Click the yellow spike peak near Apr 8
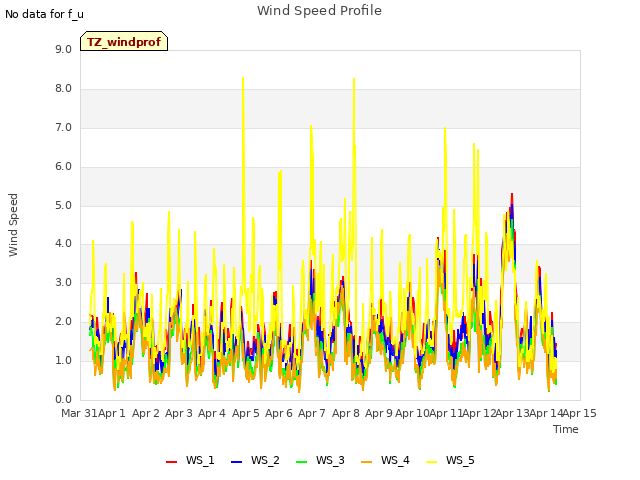The image size is (640, 480). [x=354, y=79]
